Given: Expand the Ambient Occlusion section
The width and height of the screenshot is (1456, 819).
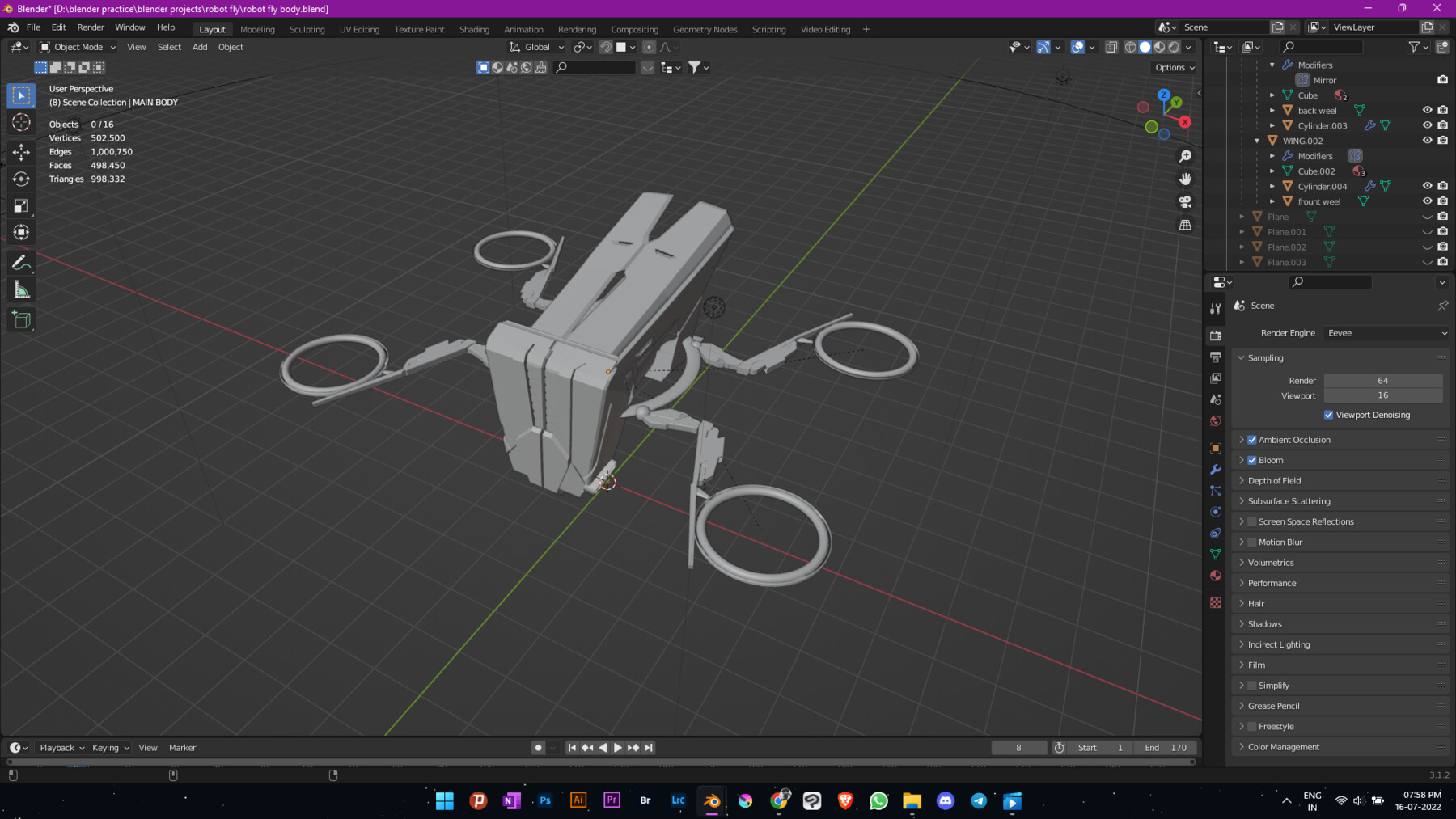Looking at the screenshot, I should [x=1242, y=439].
